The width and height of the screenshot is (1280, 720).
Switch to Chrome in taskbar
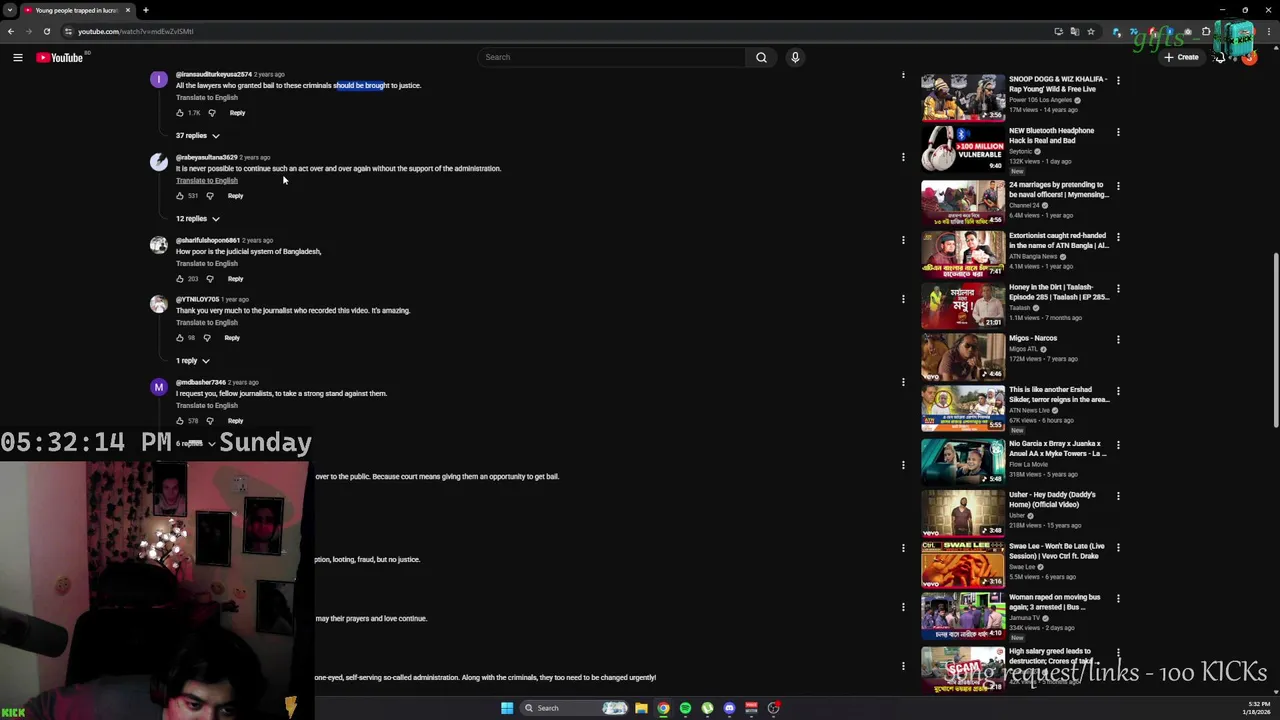663,708
